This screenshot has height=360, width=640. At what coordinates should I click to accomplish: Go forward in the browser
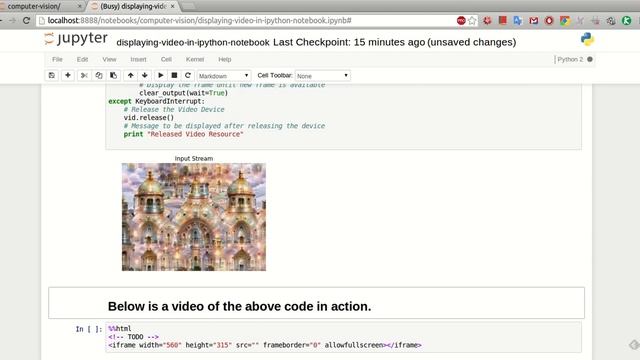pos(12,20)
